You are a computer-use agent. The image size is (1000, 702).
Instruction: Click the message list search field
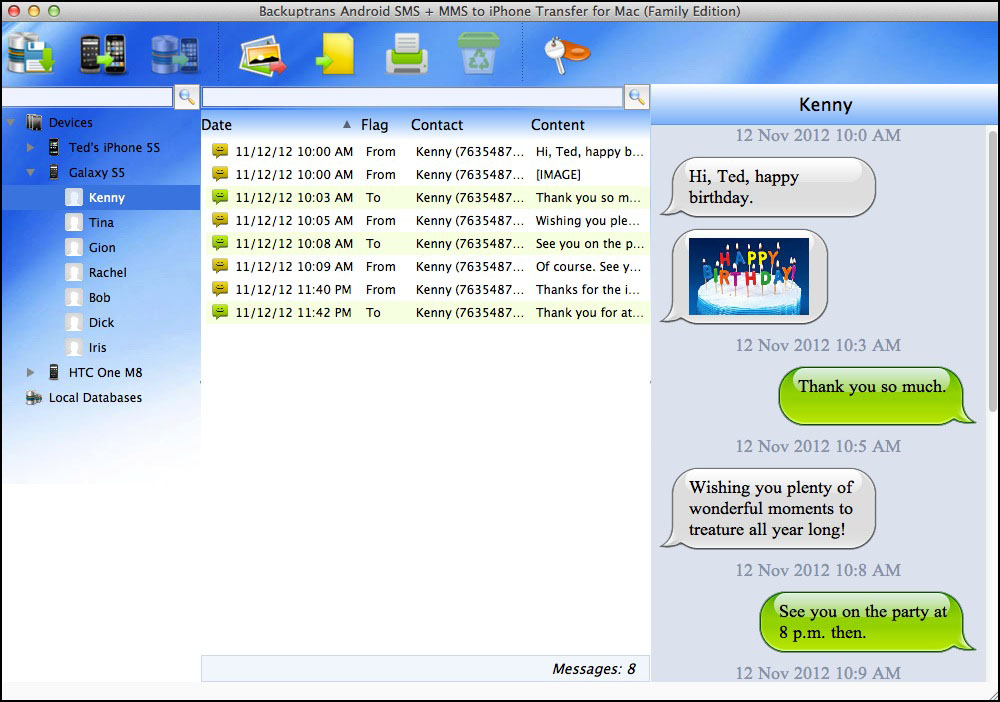pyautogui.click(x=413, y=97)
